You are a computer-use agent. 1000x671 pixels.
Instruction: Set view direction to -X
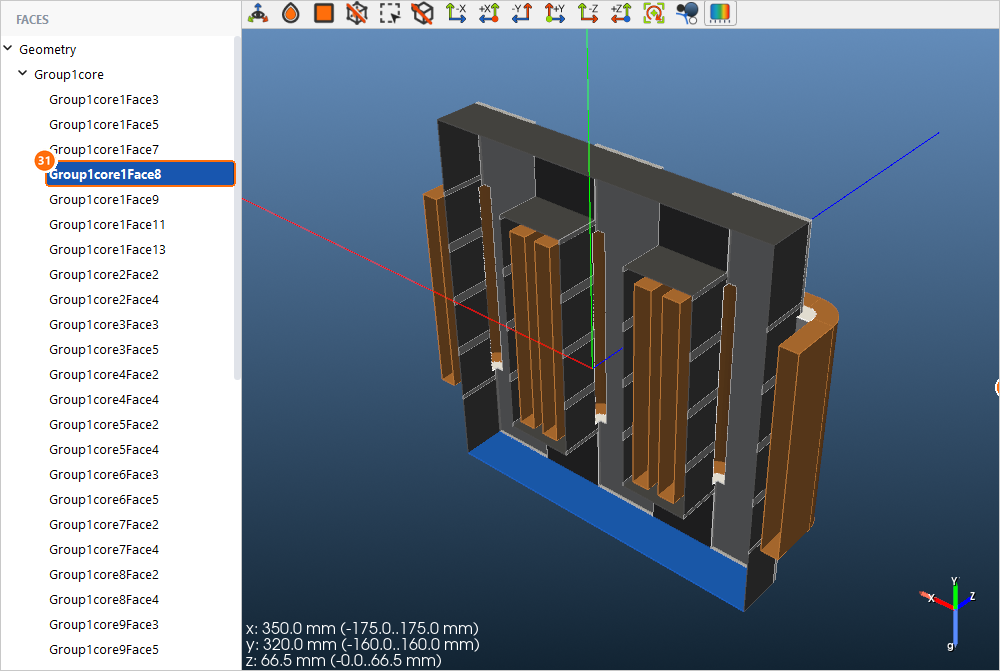pos(456,13)
